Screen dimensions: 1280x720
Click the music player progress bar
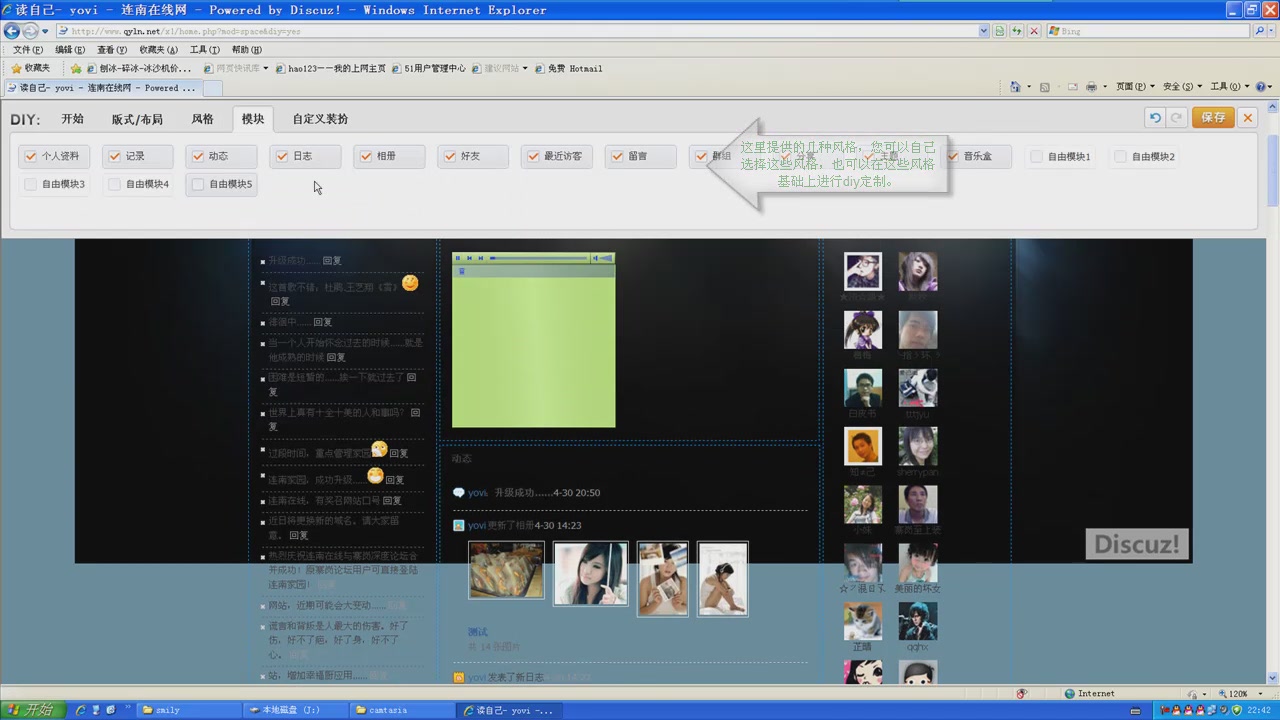(540, 258)
